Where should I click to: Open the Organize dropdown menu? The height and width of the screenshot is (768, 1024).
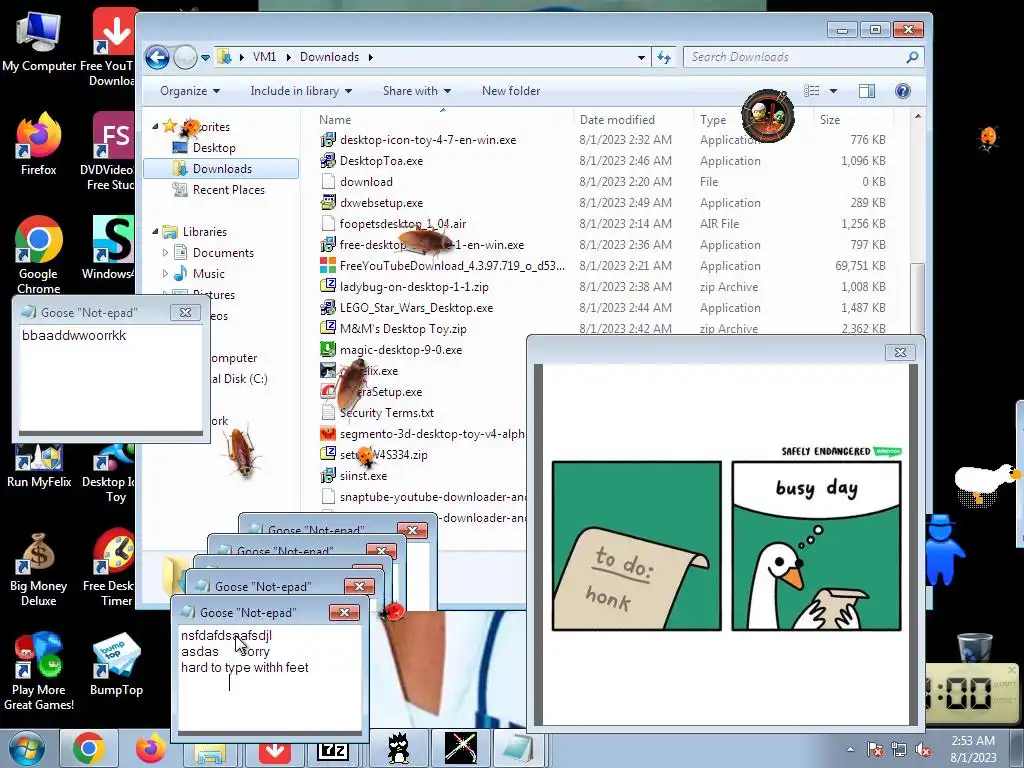(x=190, y=91)
